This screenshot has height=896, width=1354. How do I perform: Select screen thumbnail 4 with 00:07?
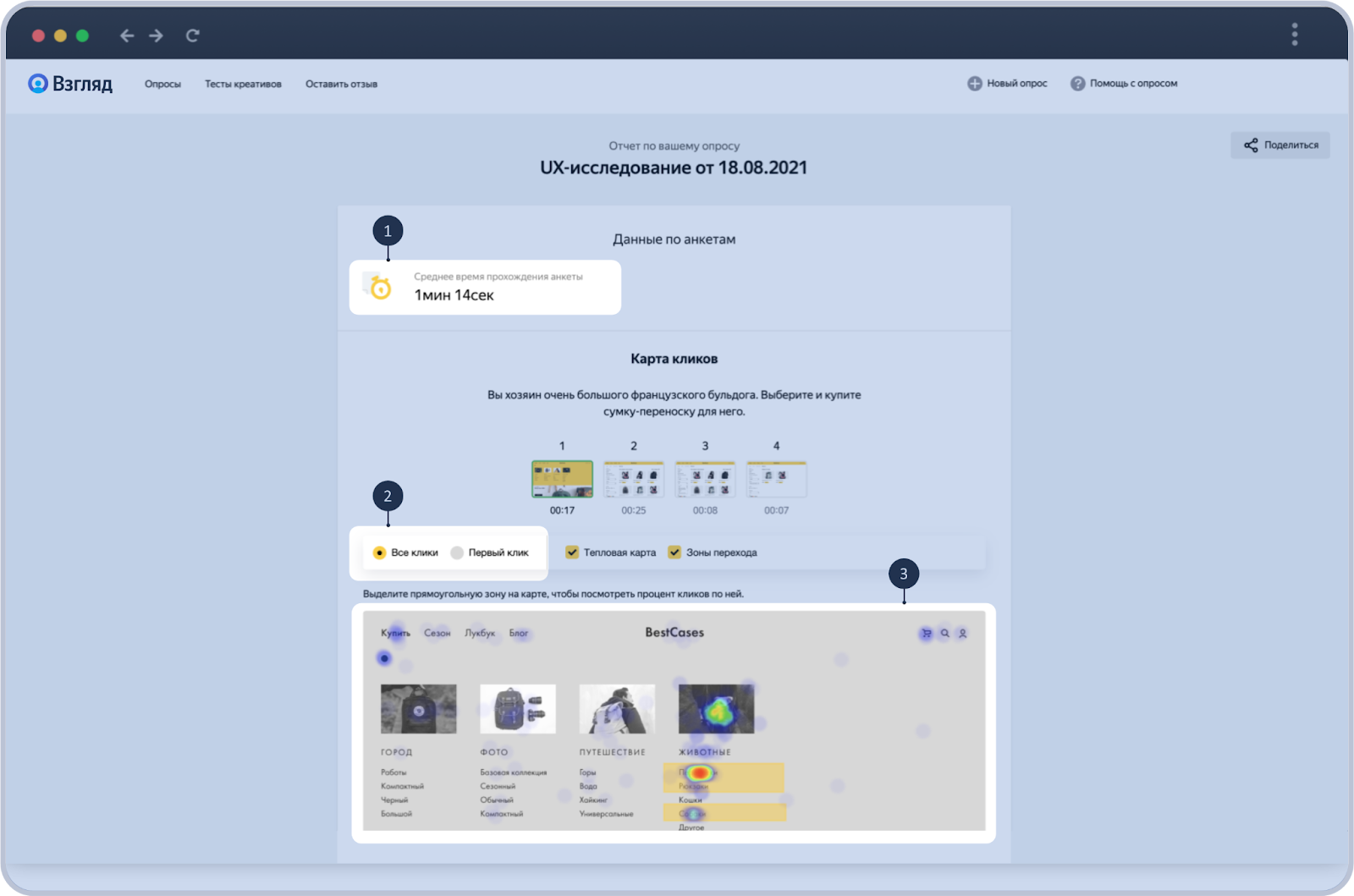pos(776,479)
